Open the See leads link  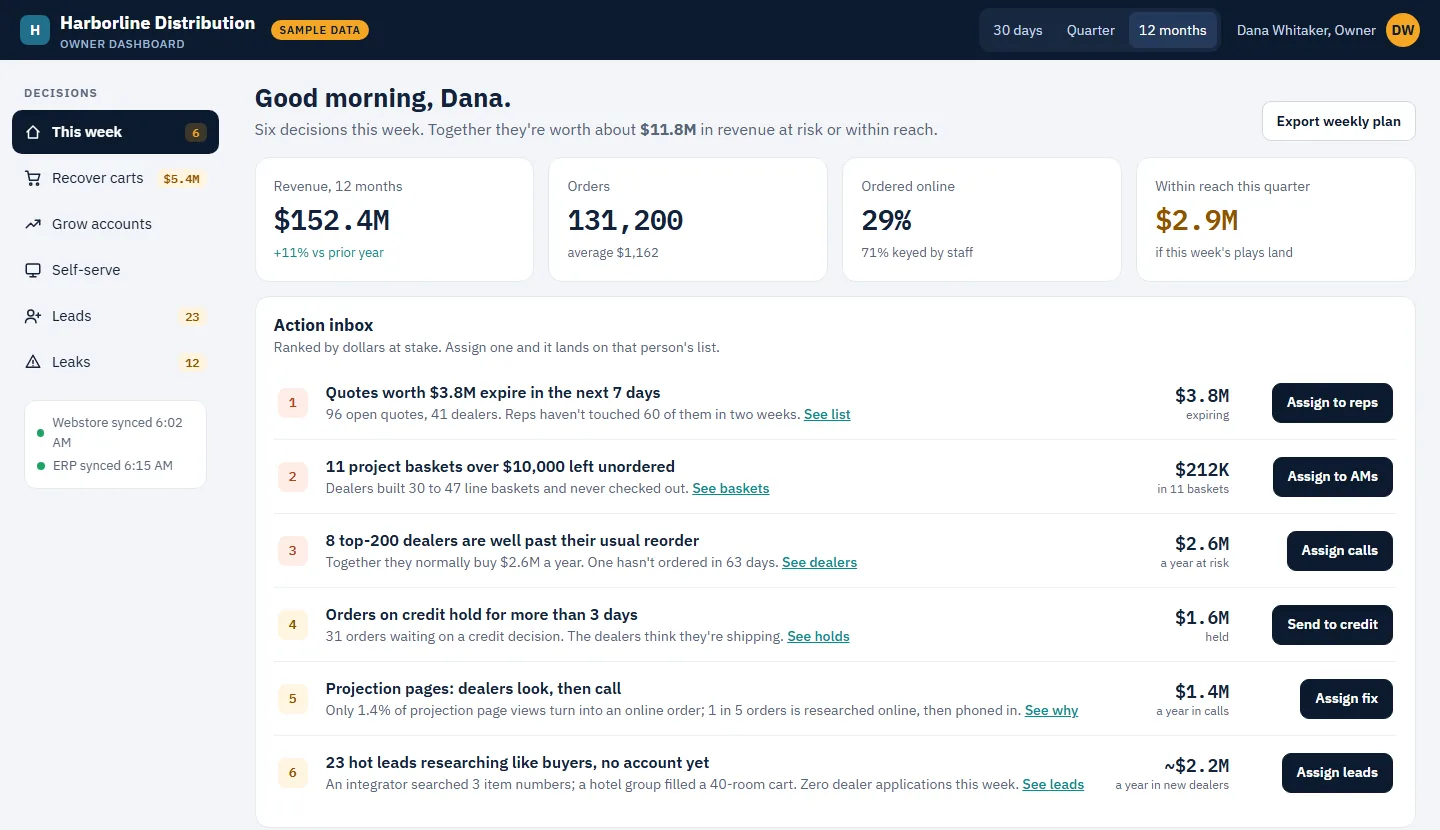(1053, 784)
